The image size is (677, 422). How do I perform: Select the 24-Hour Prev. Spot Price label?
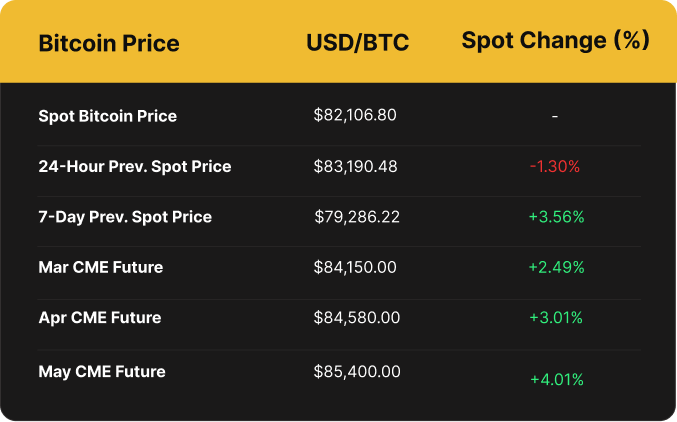(x=135, y=166)
